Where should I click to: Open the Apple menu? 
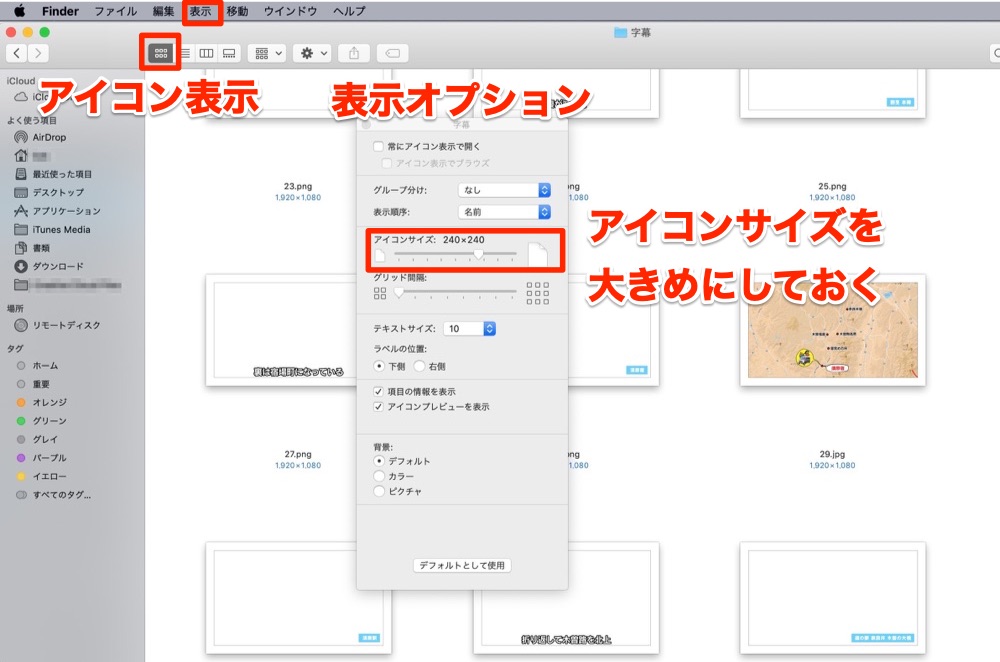click(20, 11)
